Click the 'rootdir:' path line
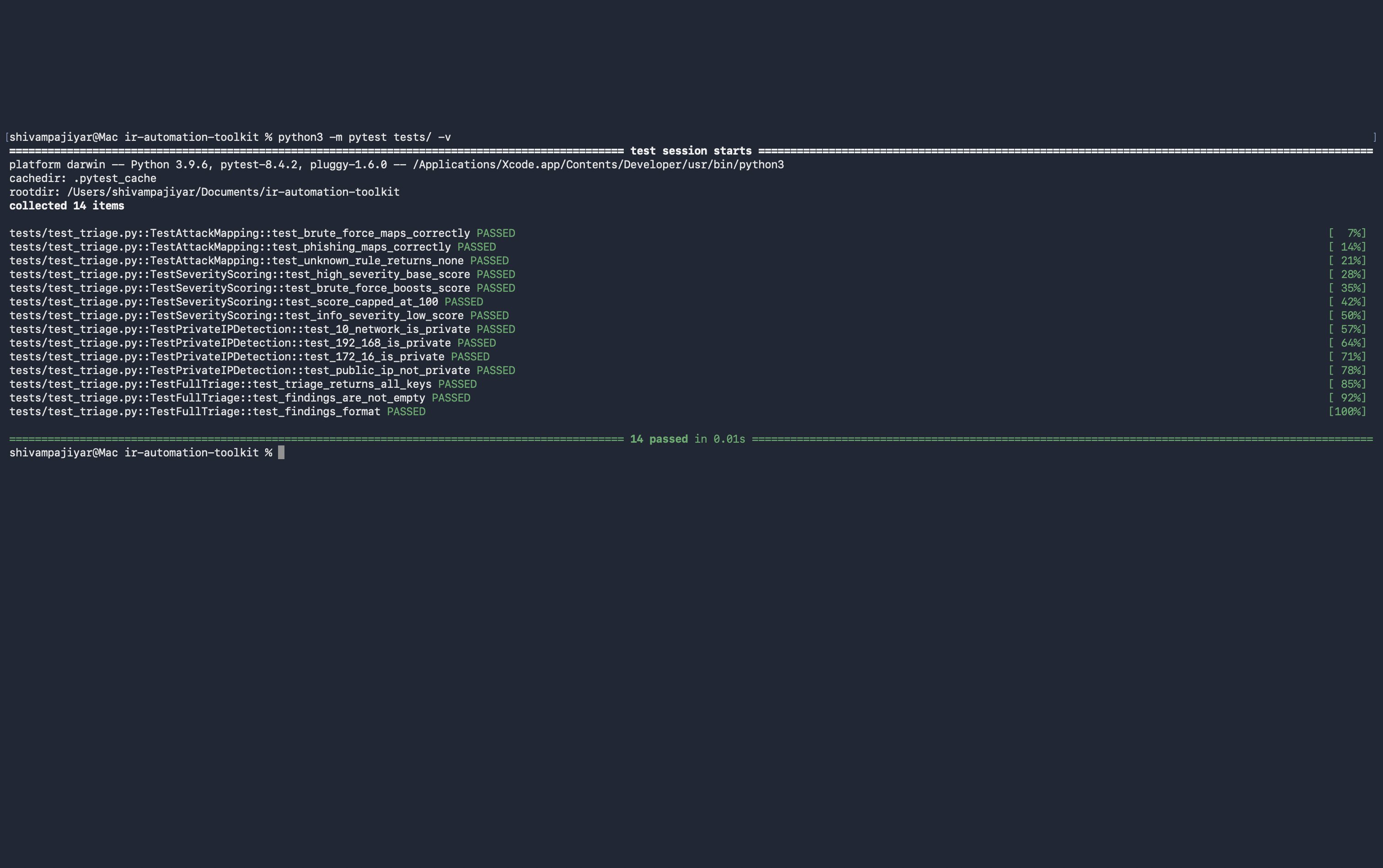The image size is (1383, 868). (204, 193)
